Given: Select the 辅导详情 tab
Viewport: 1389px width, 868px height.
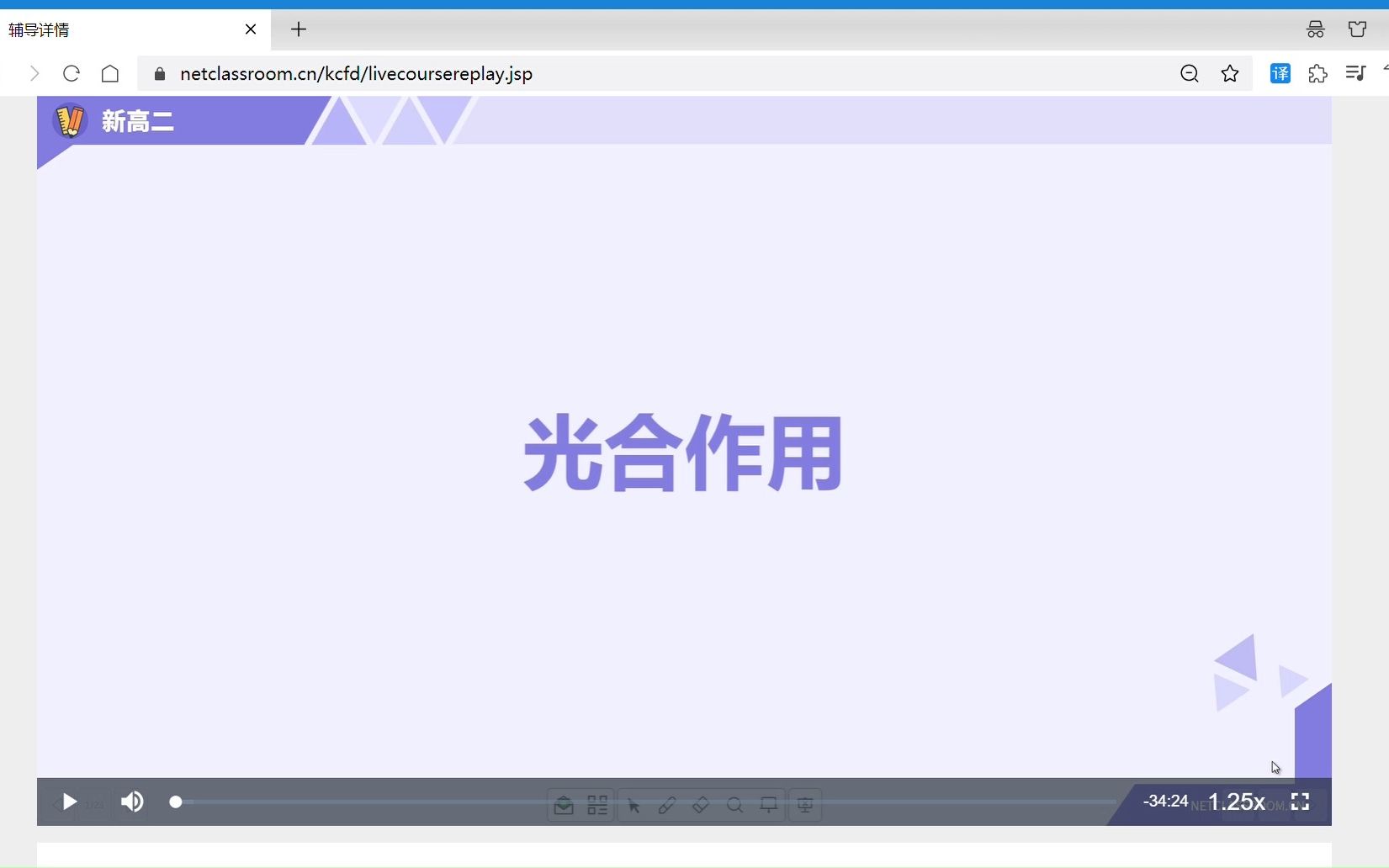Looking at the screenshot, I should coord(135,29).
